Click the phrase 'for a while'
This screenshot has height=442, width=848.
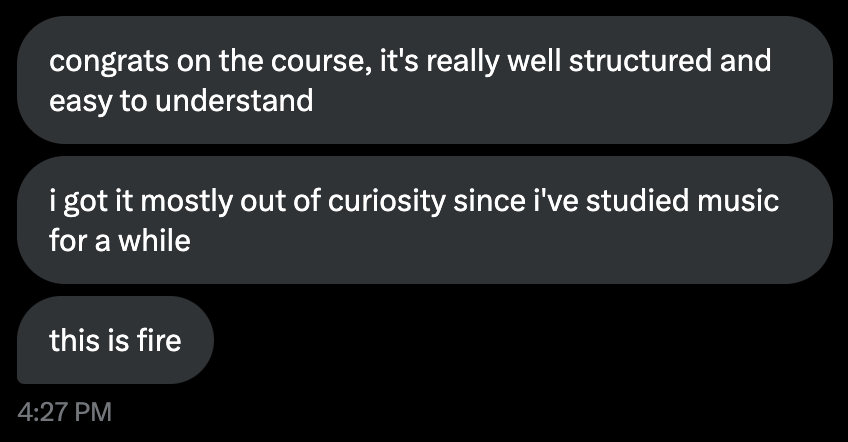point(120,241)
